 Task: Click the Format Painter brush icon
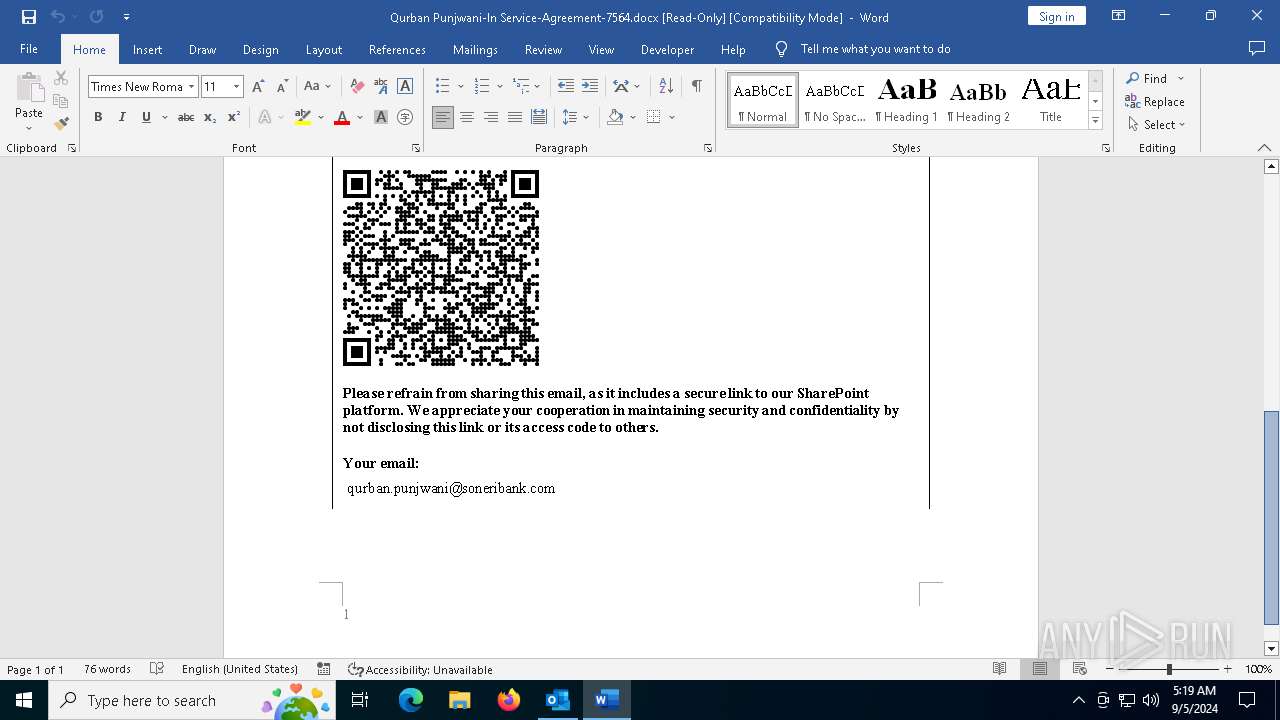click(61, 124)
